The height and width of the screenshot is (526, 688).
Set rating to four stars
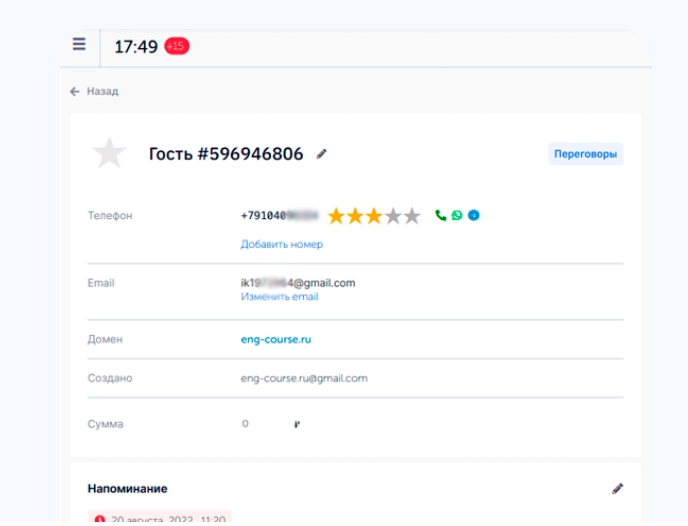pyautogui.click(x=393, y=216)
